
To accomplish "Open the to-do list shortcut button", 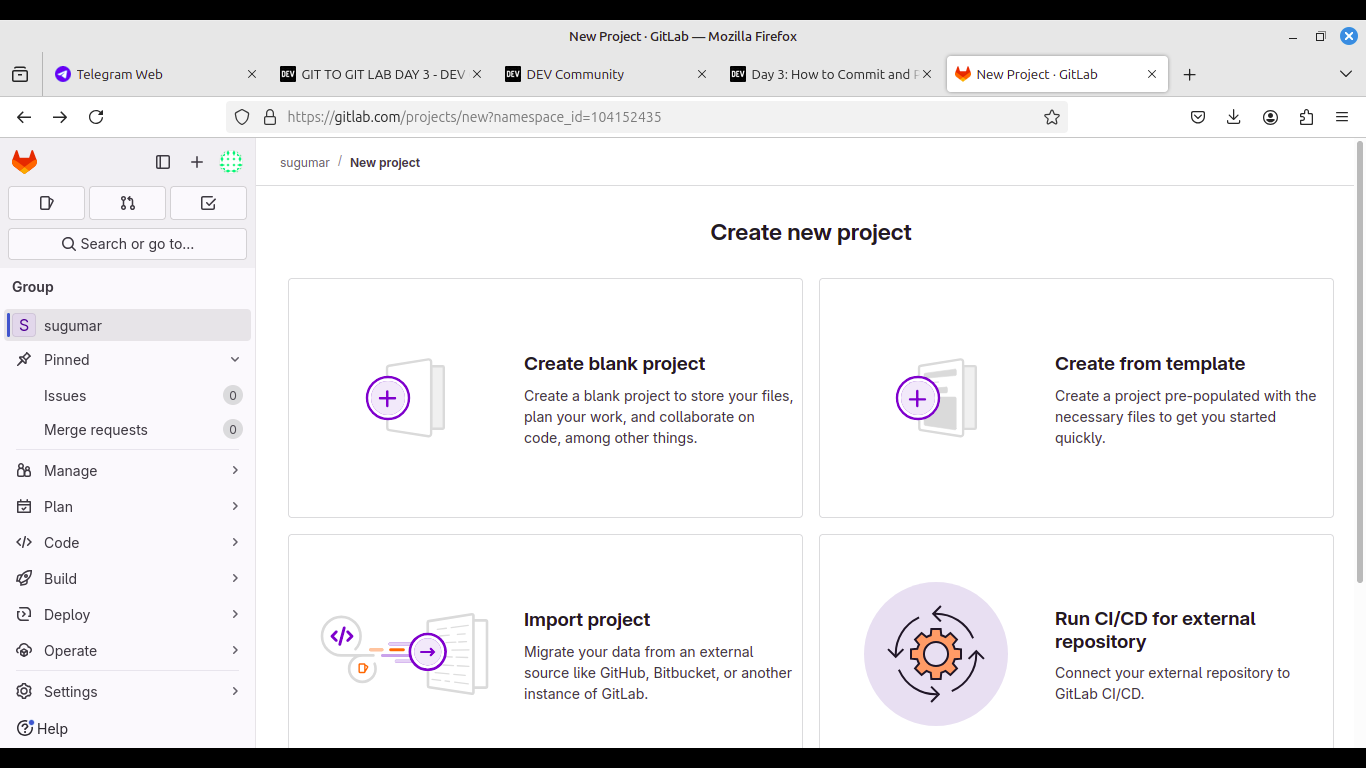I will pos(208,203).
